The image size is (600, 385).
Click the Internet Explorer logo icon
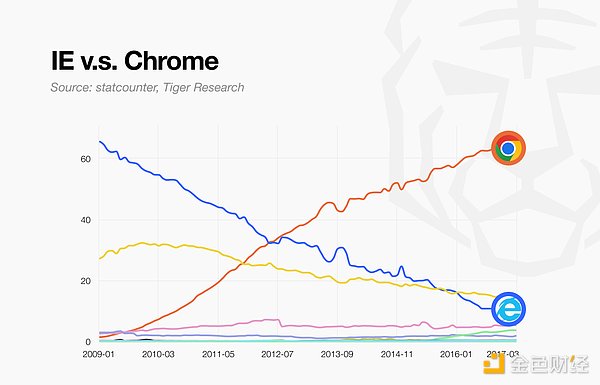coord(509,309)
